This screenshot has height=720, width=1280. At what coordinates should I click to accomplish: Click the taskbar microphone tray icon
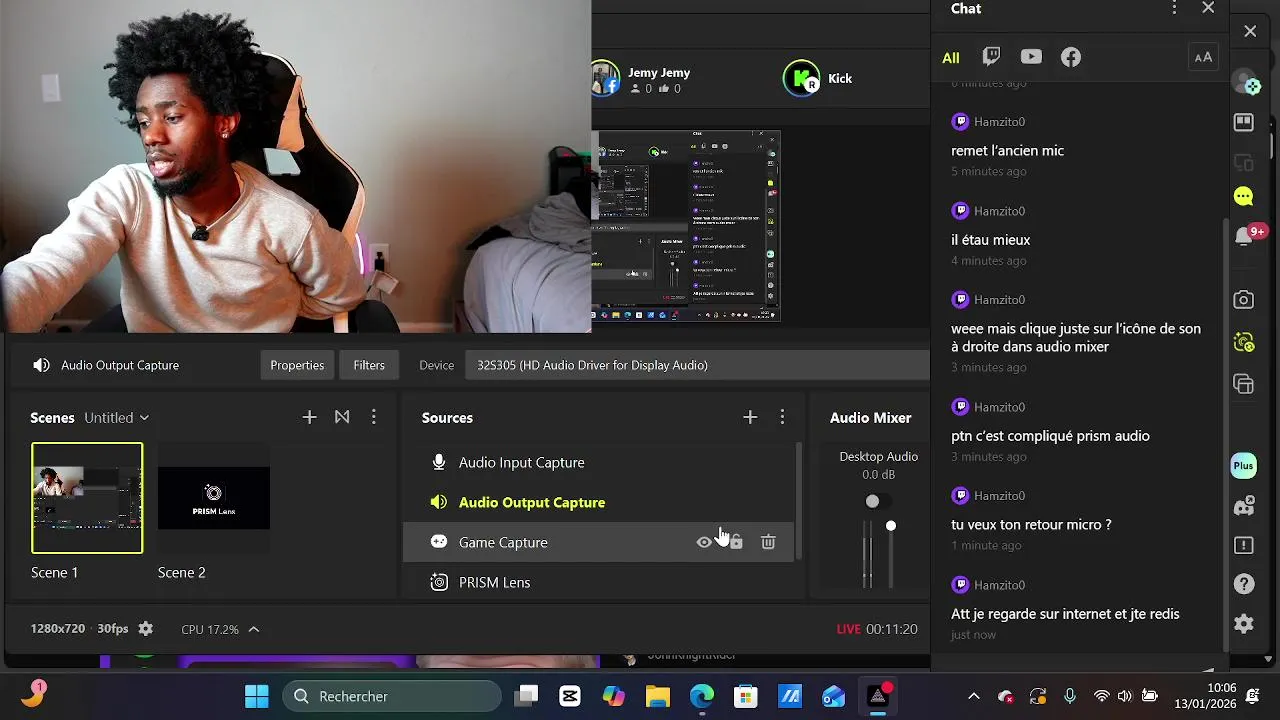[1070, 696]
